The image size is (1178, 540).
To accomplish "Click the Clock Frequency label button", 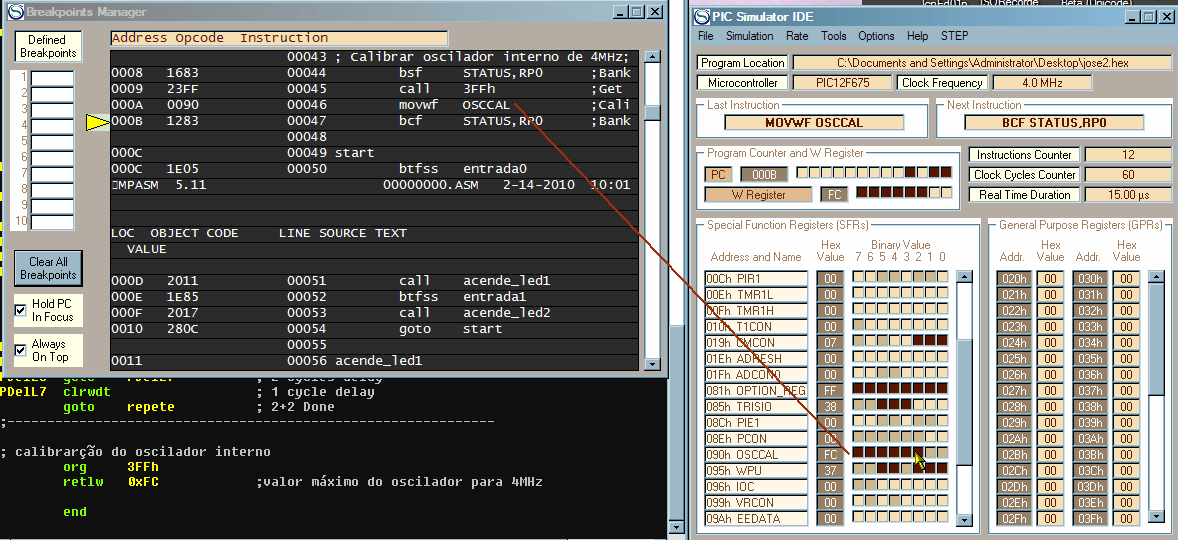I will 941,83.
